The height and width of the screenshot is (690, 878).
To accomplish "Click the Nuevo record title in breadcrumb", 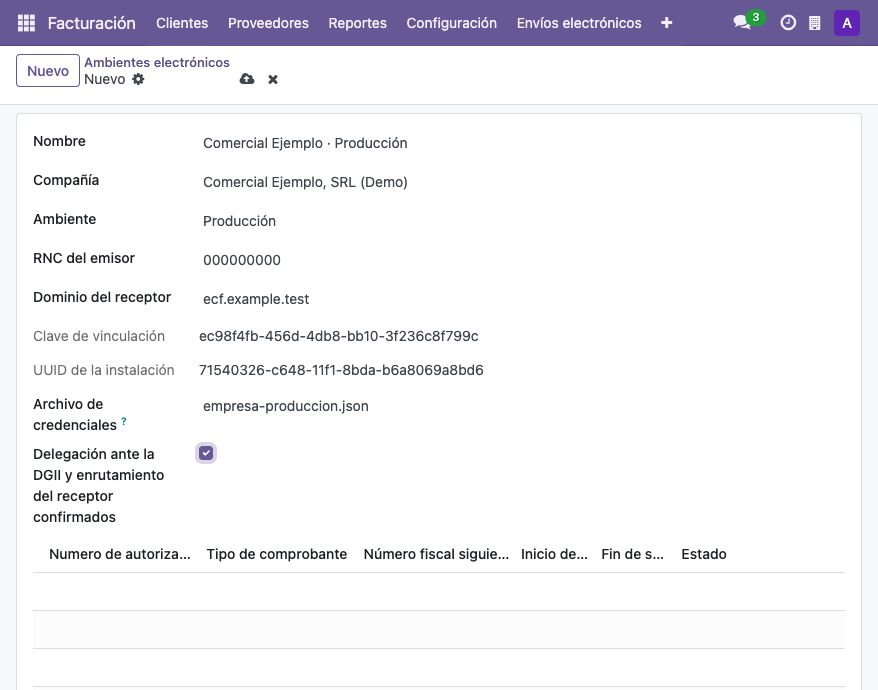I will click(105, 79).
